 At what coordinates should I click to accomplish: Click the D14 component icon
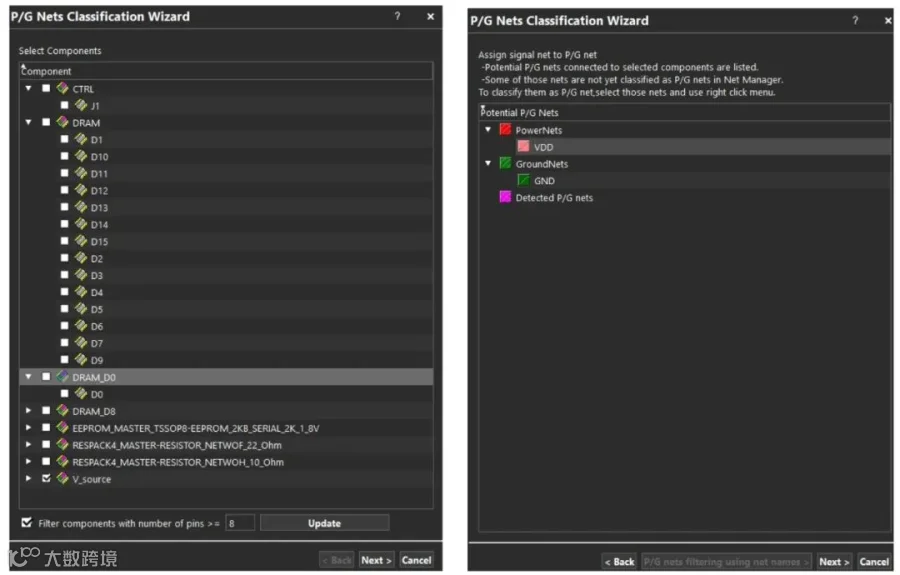pos(81,224)
